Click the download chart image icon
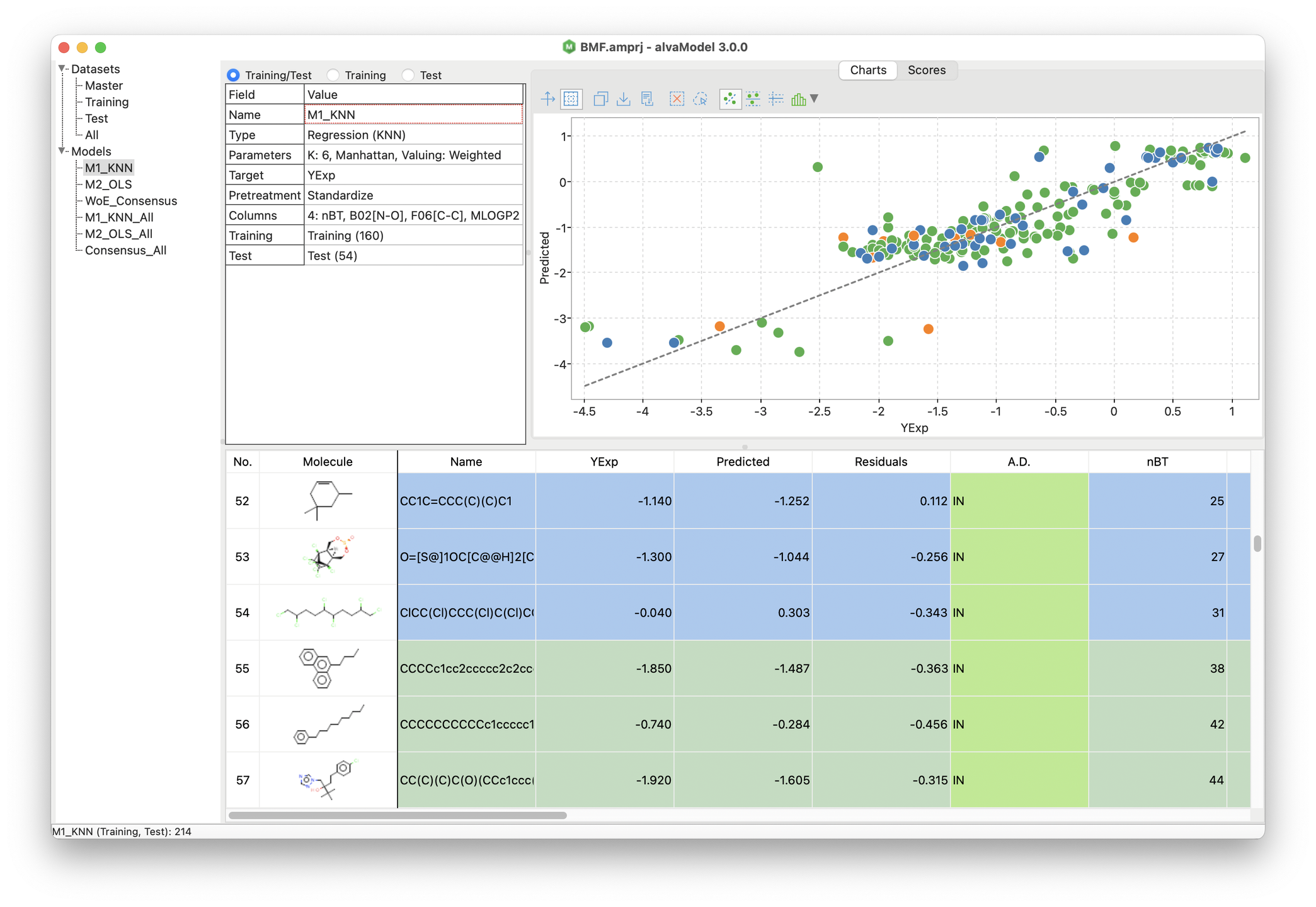 (624, 99)
